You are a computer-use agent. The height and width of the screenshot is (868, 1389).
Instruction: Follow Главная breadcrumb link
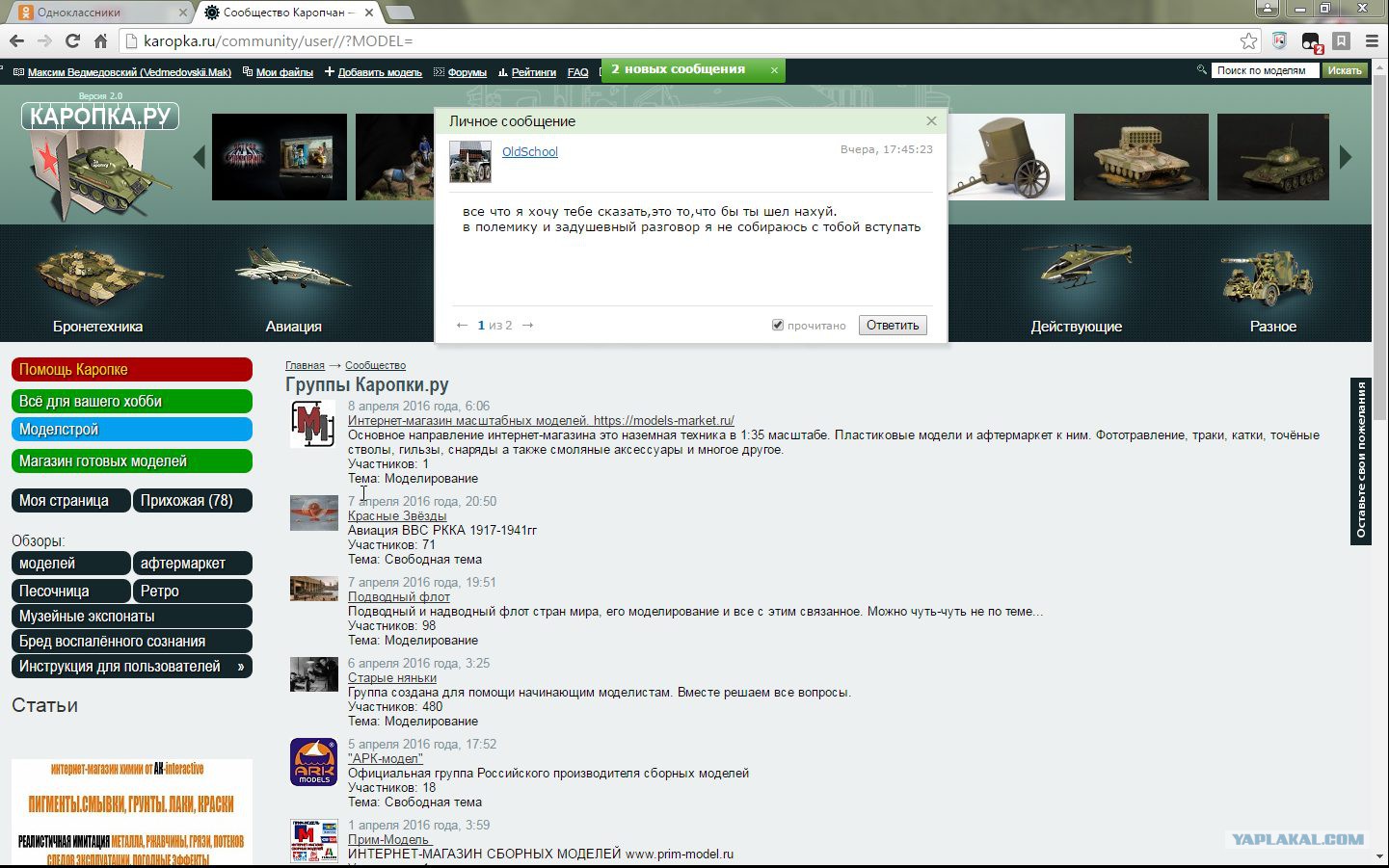[x=305, y=365]
